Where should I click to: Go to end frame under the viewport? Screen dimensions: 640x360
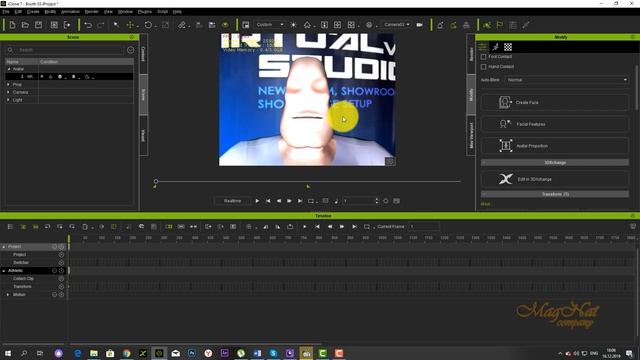coord(300,201)
